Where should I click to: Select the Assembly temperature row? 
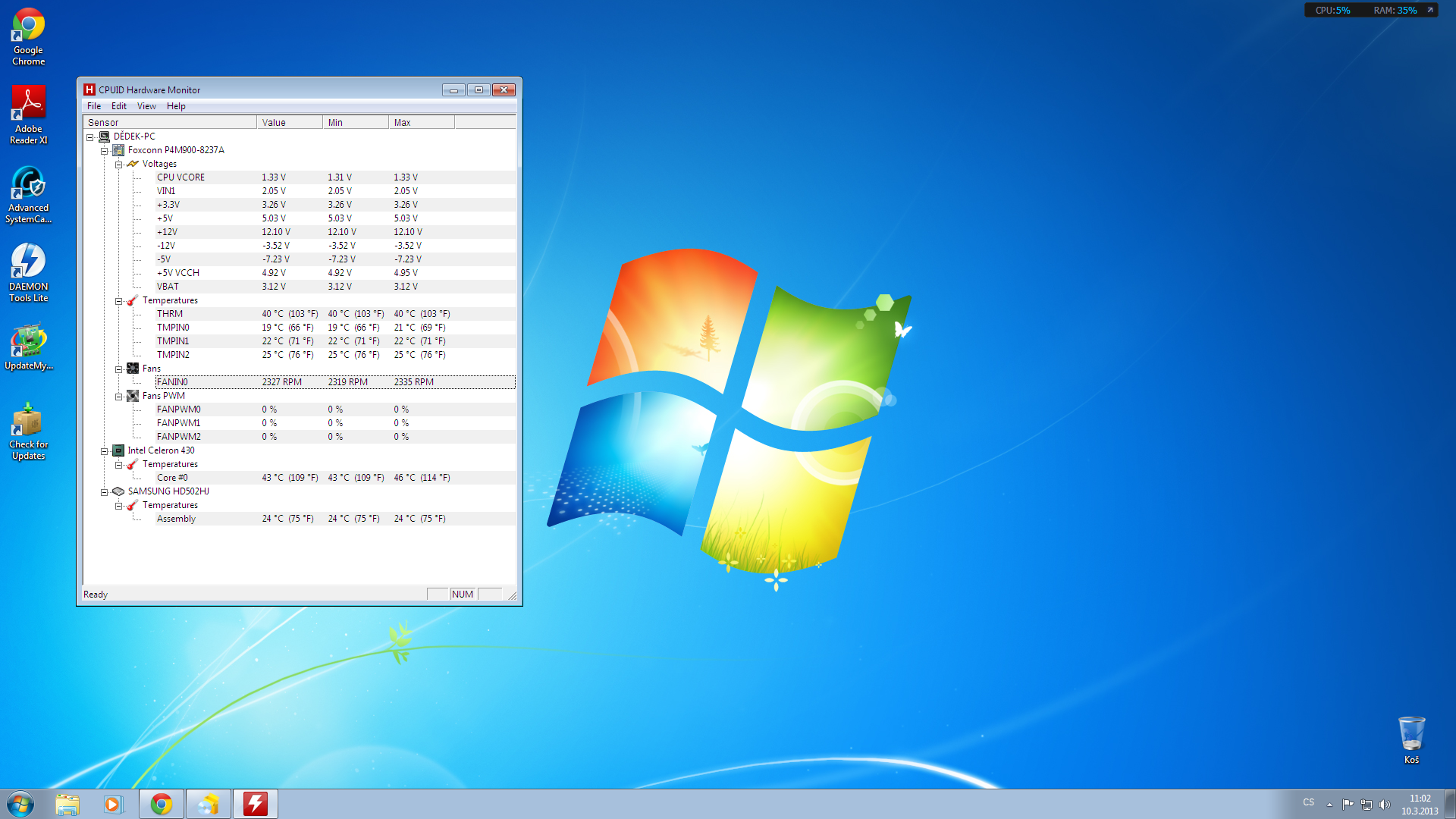coord(335,519)
